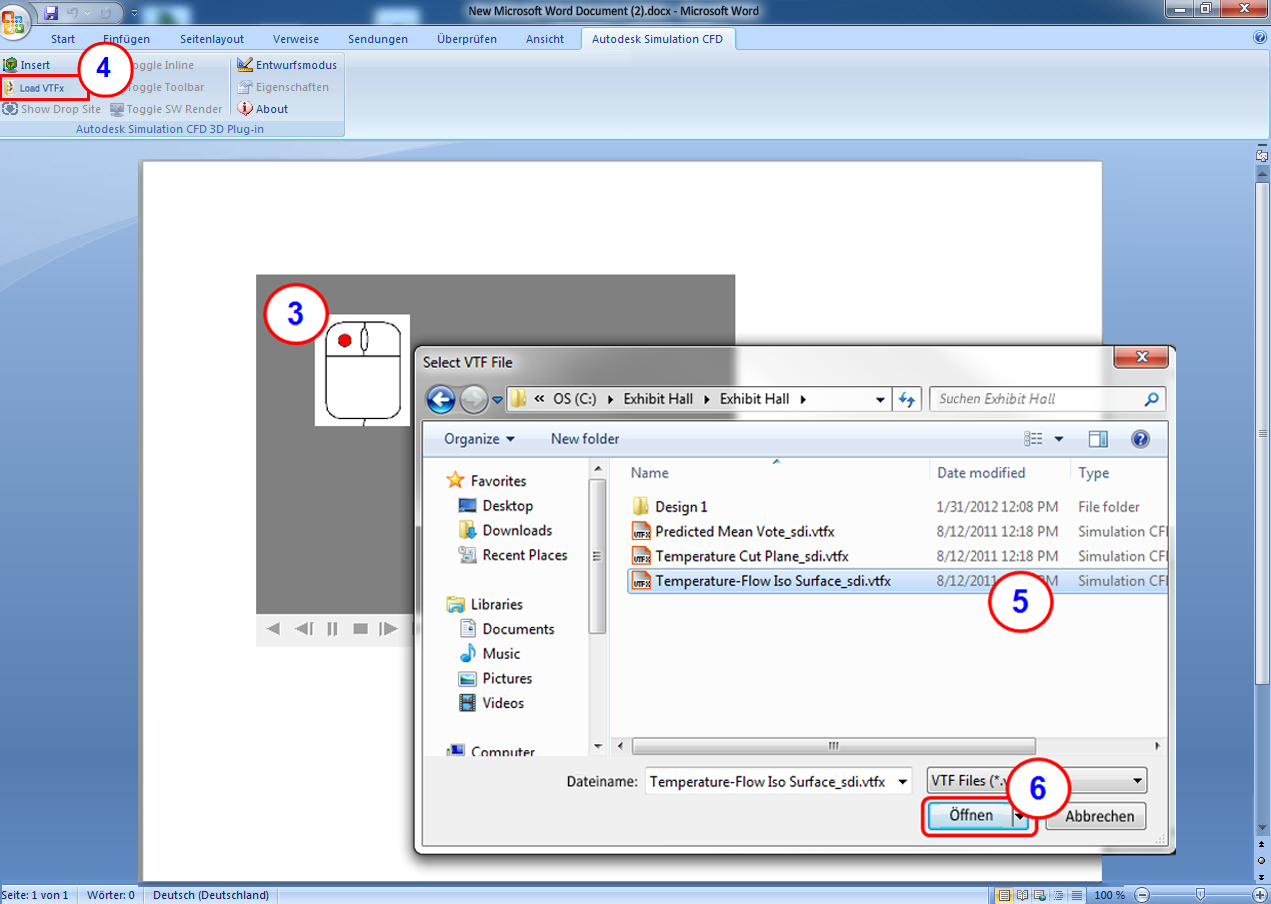
Task: Change view icon in dialog toolbar
Action: (x=1033, y=439)
